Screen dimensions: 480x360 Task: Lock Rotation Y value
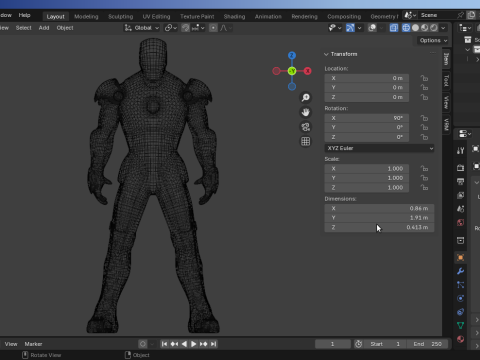click(x=424, y=127)
